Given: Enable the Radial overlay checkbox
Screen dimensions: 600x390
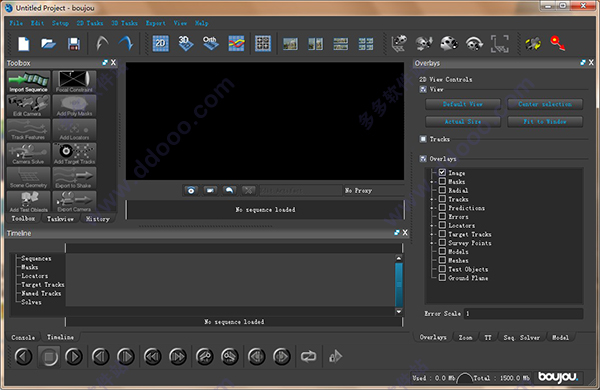Looking at the screenshot, I should click(442, 190).
